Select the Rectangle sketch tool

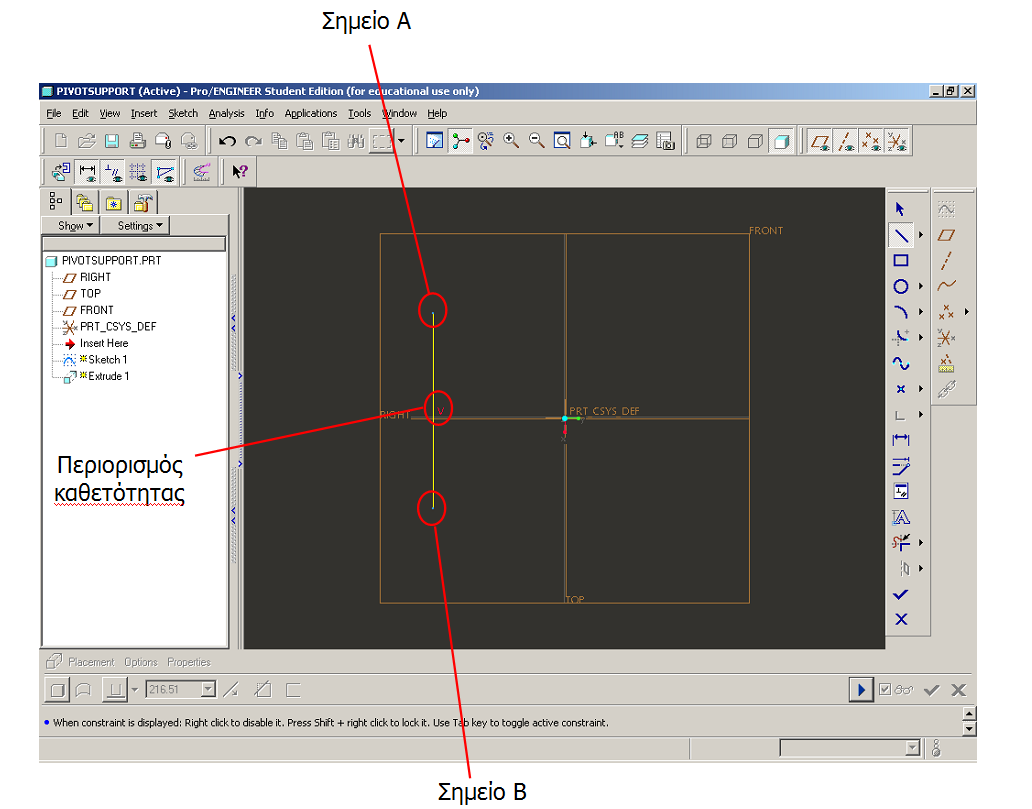901,261
